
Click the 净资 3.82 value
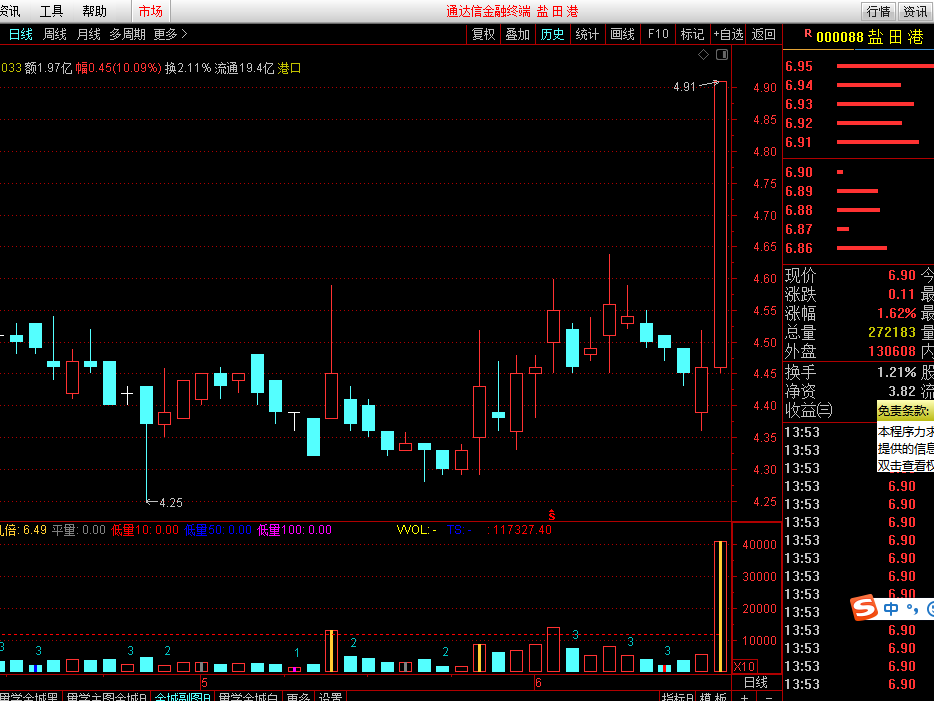901,391
